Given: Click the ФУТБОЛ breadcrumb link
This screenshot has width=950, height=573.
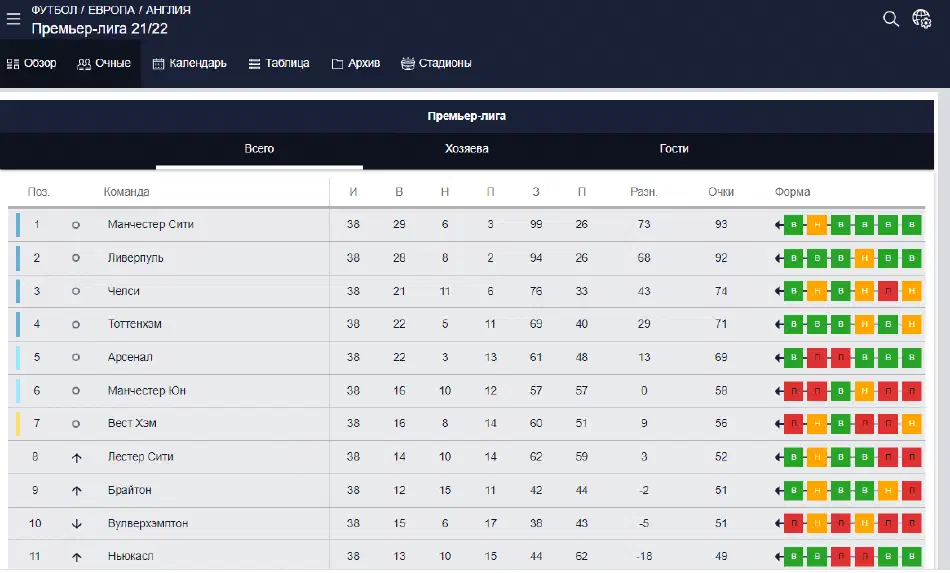Looking at the screenshot, I should click(54, 10).
